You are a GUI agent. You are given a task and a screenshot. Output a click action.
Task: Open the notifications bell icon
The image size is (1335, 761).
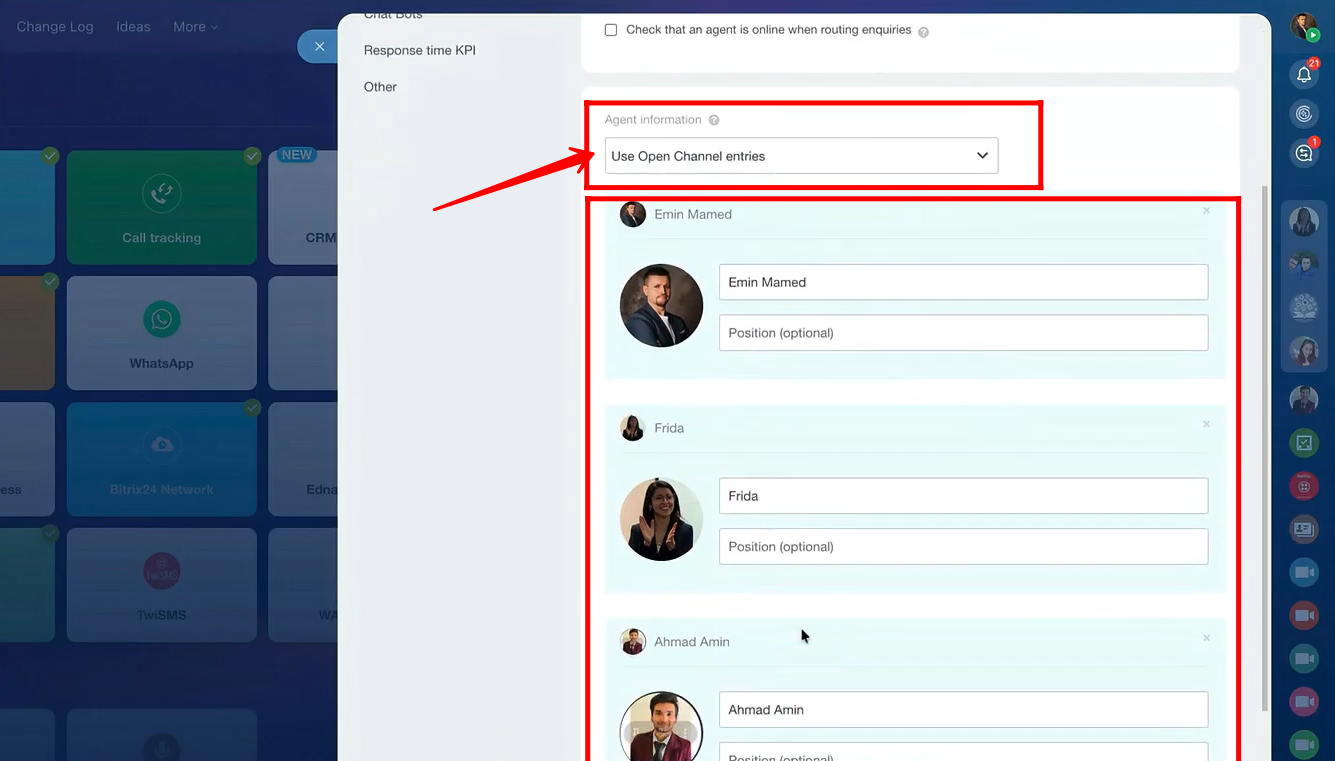[1304, 74]
